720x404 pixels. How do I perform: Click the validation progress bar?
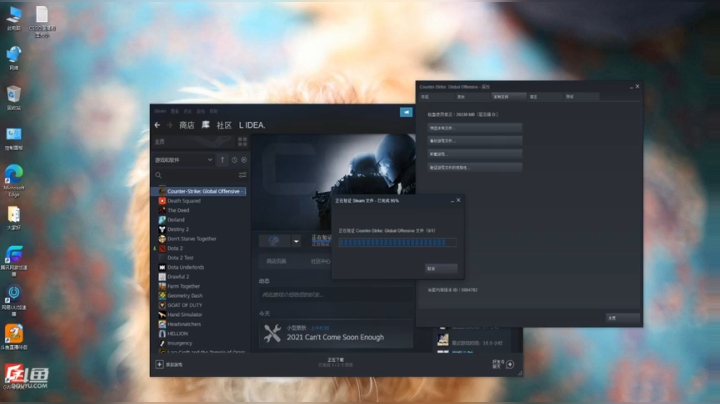tap(398, 242)
